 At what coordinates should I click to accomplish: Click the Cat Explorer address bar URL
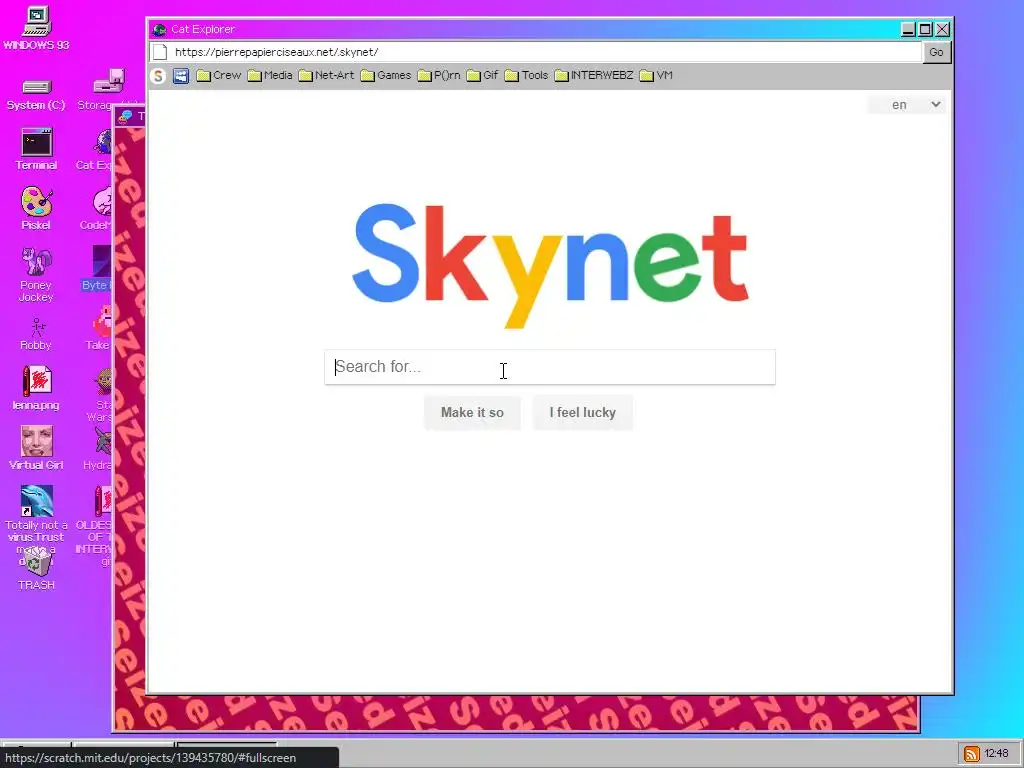coord(276,52)
